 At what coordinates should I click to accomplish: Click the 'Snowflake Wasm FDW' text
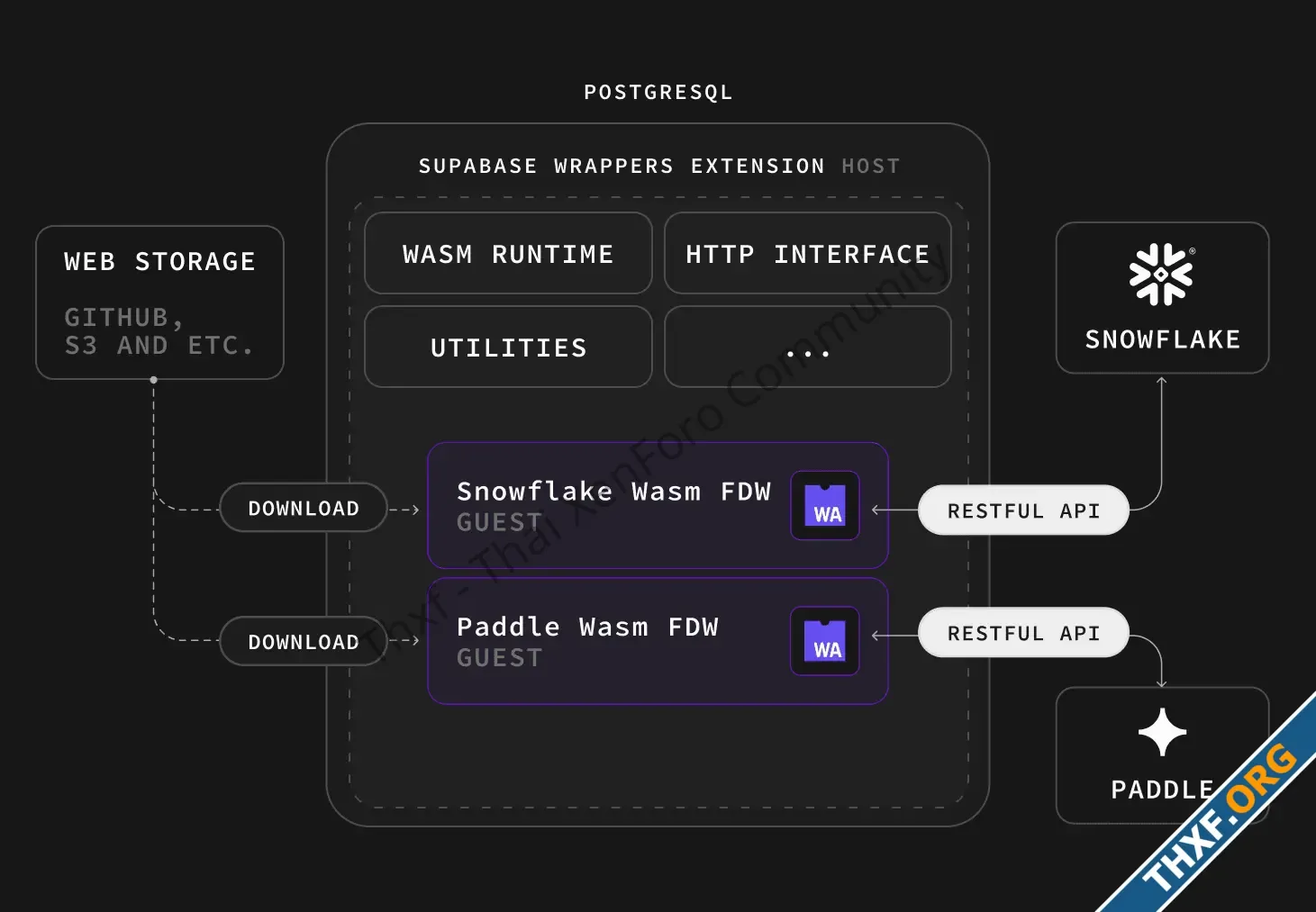coord(613,492)
